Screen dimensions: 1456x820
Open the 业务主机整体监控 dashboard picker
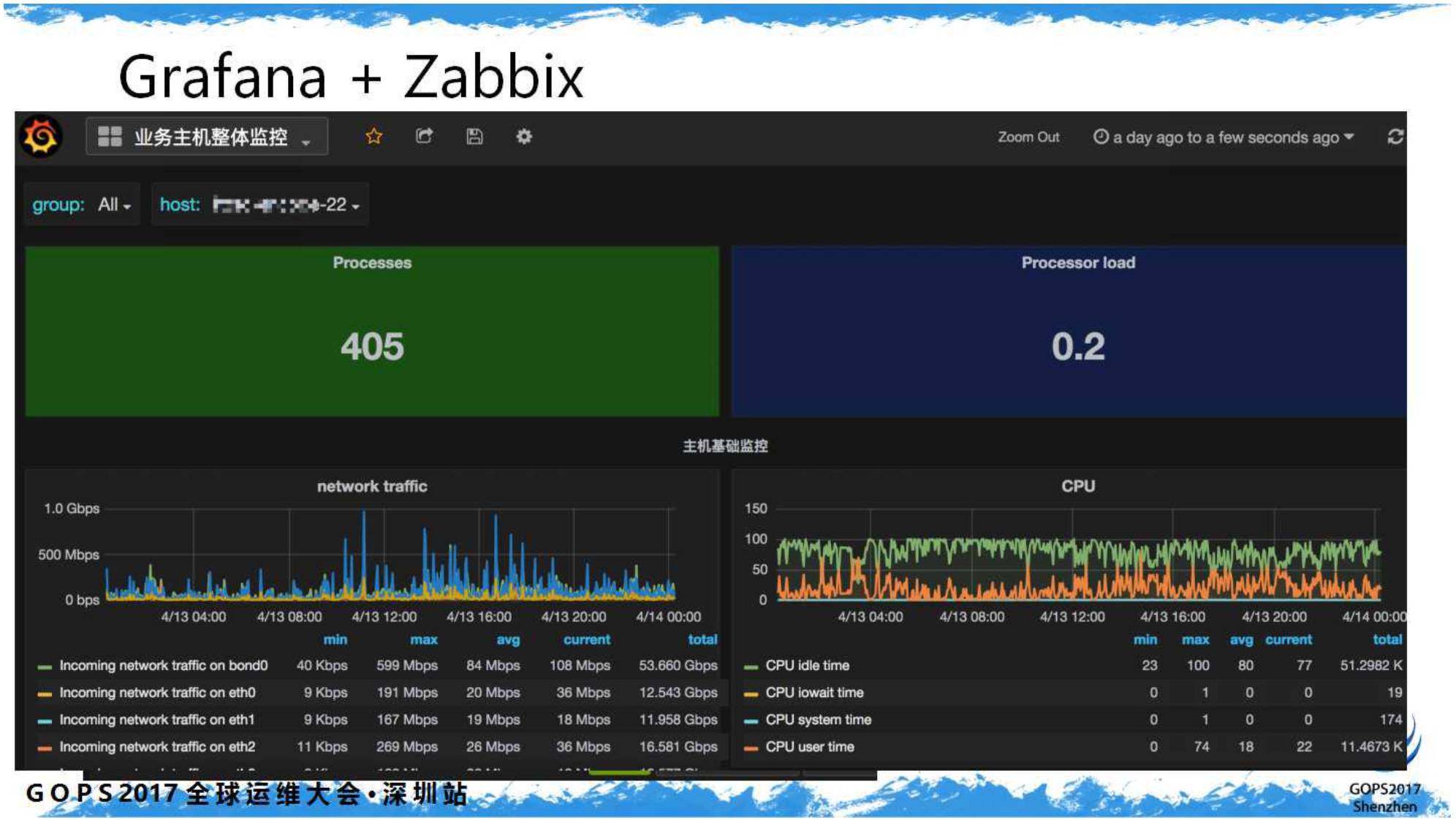tap(207, 137)
